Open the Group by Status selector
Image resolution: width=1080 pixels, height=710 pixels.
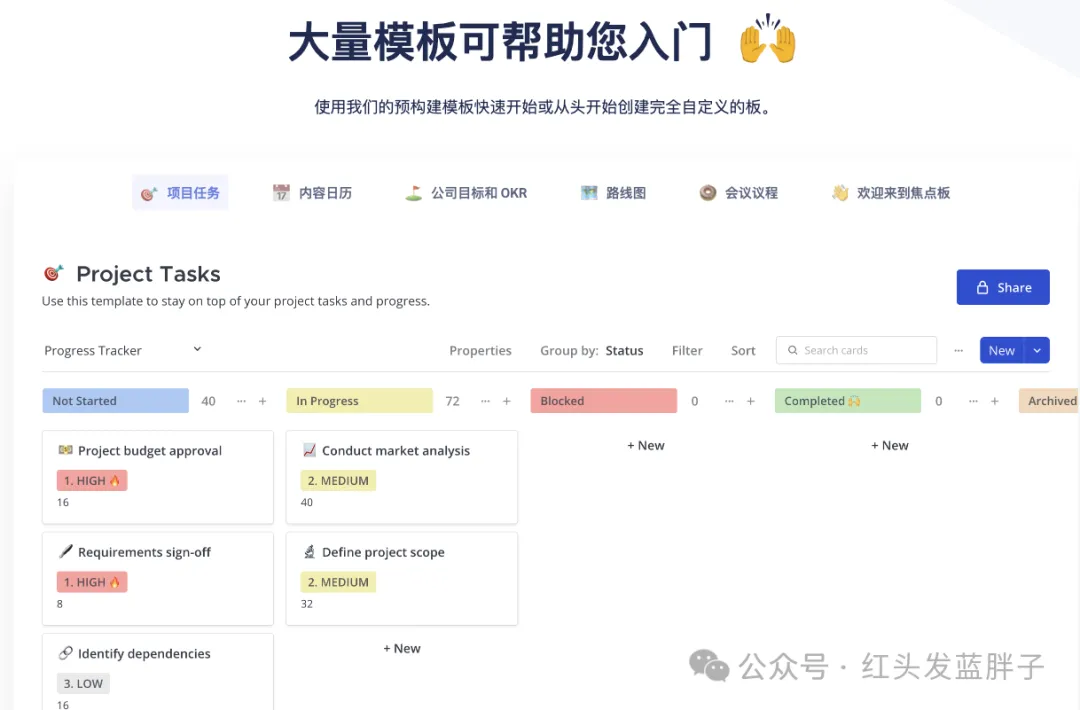point(623,350)
